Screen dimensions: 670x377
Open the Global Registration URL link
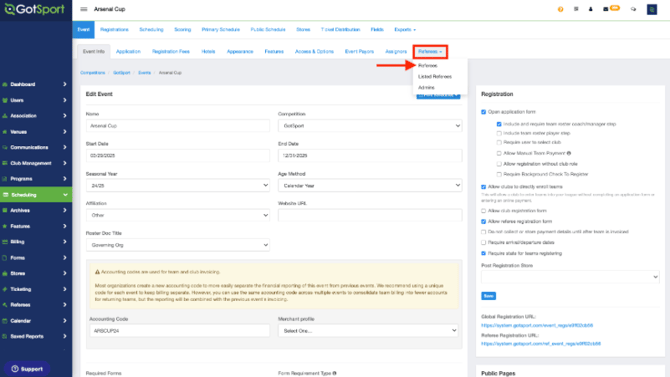tap(537, 325)
